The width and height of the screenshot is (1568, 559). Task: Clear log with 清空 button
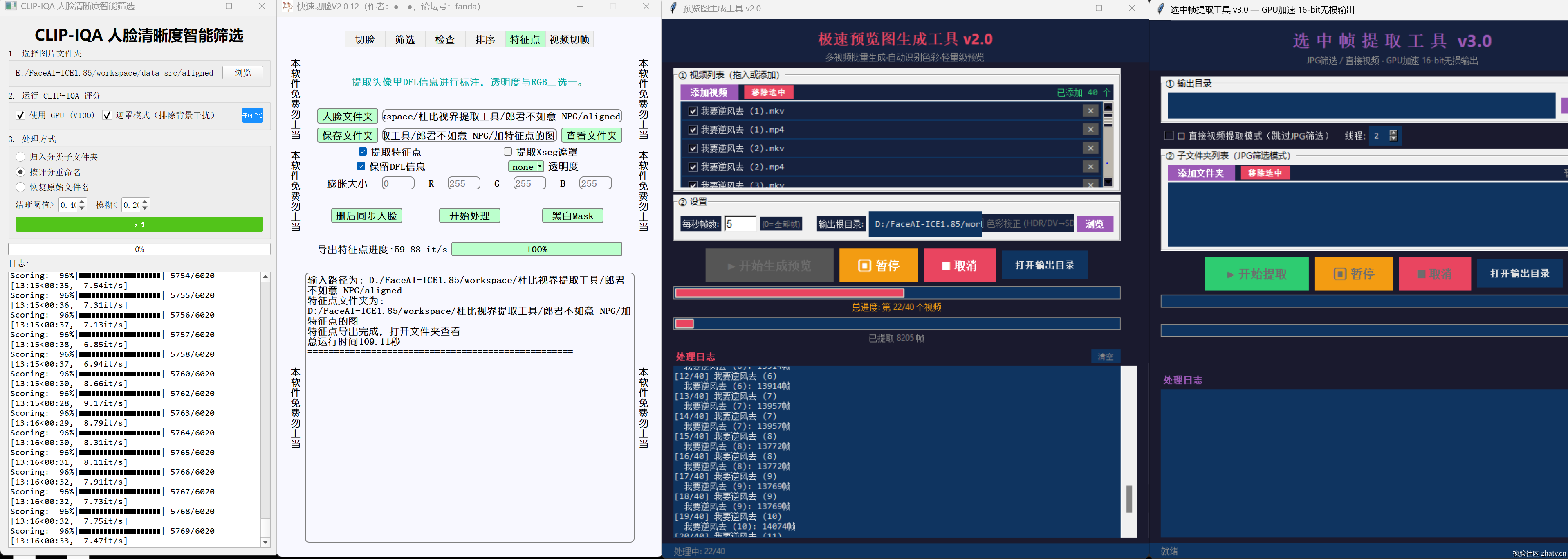pos(1106,357)
